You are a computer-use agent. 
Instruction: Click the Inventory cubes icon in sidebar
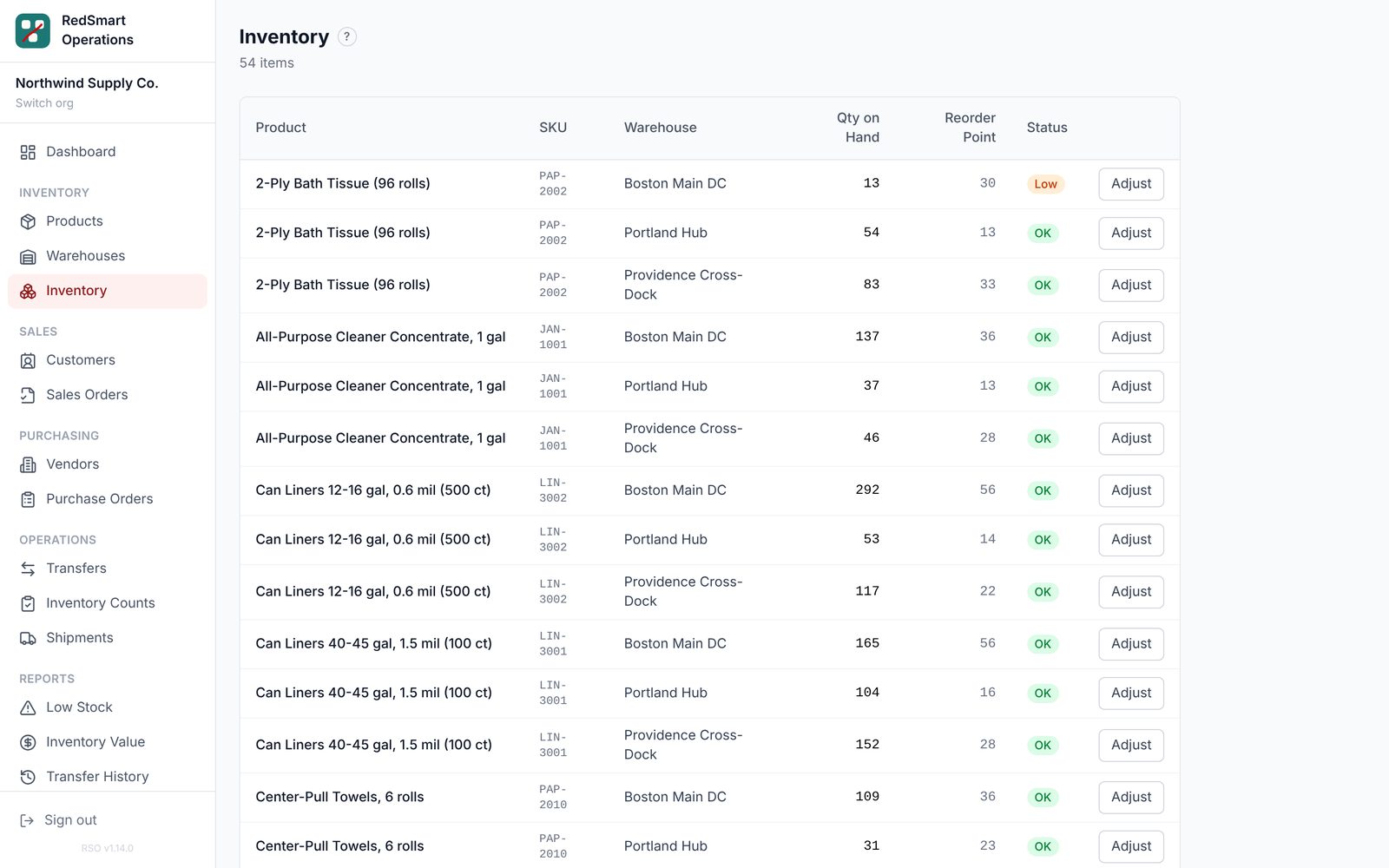coord(28,291)
